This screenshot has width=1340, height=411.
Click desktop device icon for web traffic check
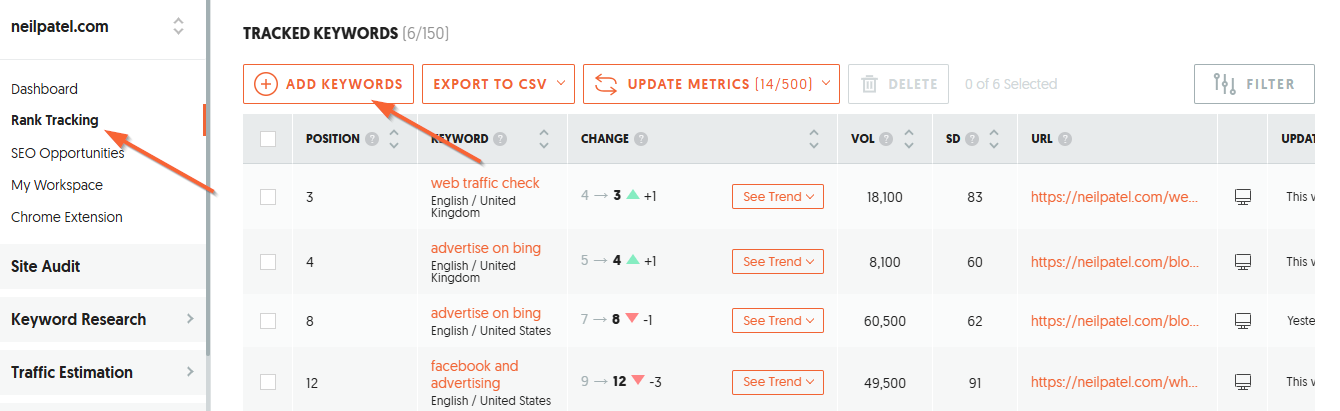pos(1243,197)
